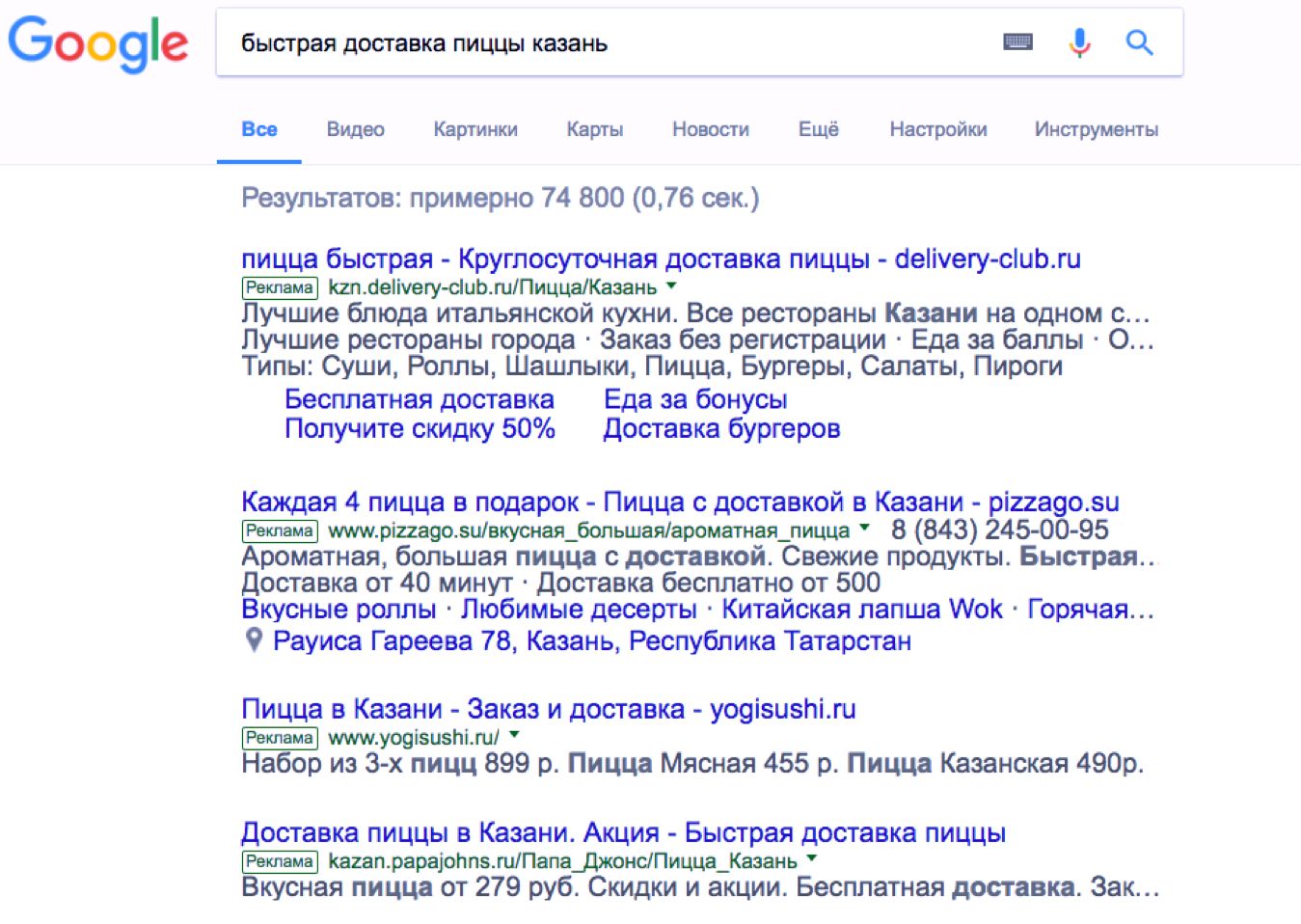
Task: Click the map pin icon near Рауиса Гареева
Action: click(254, 639)
